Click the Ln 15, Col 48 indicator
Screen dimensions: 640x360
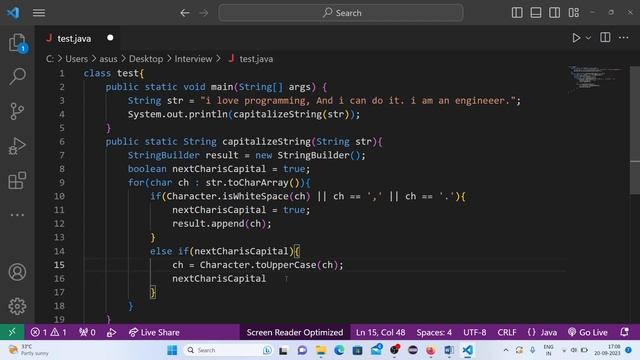380,332
